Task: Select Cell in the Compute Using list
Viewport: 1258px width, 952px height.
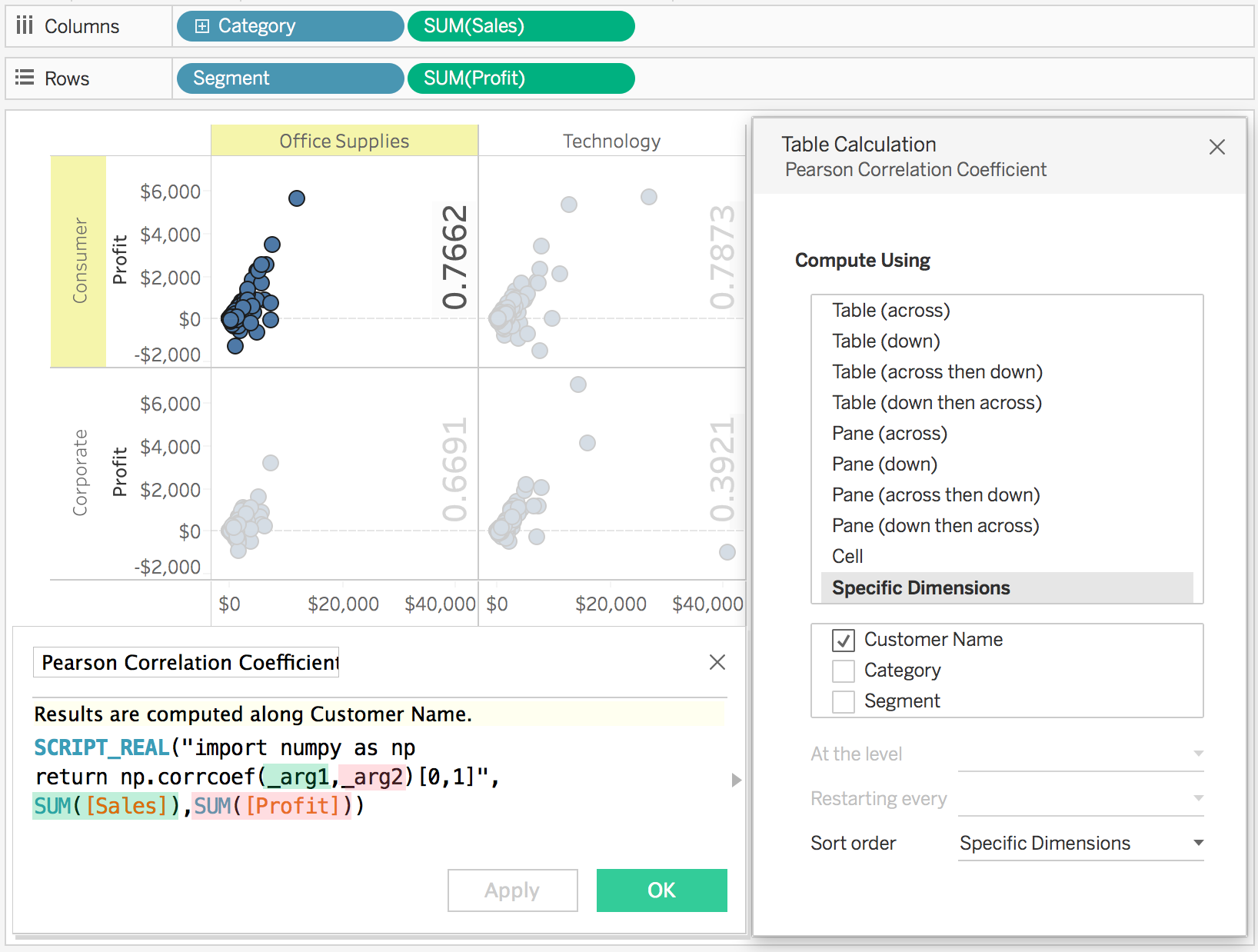Action: [847, 556]
